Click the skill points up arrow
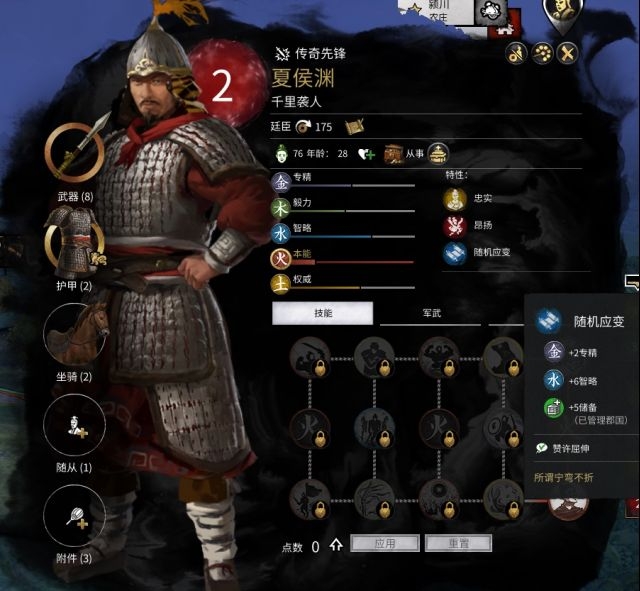The image size is (640, 591). (x=336, y=544)
